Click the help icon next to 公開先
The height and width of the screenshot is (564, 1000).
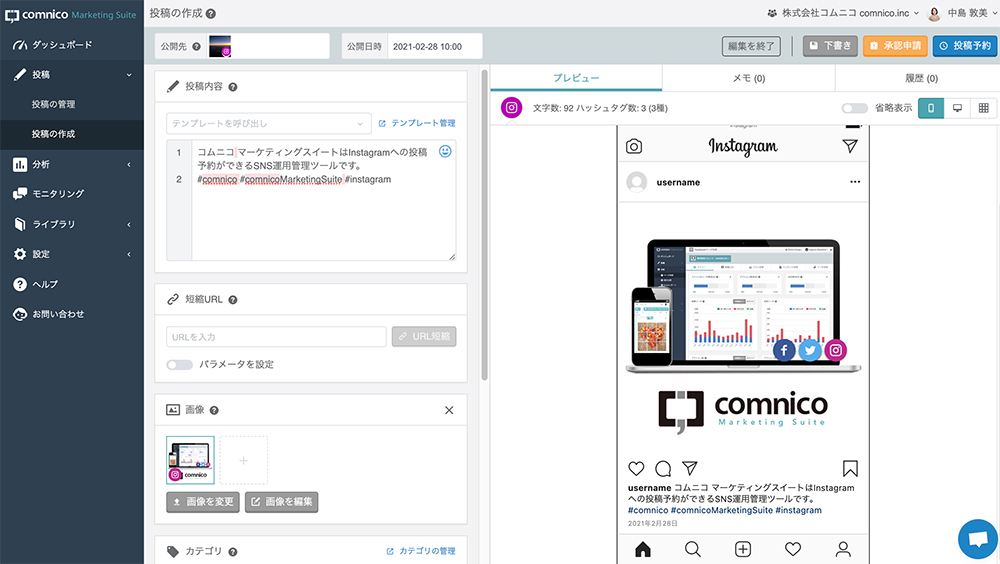tap(196, 47)
